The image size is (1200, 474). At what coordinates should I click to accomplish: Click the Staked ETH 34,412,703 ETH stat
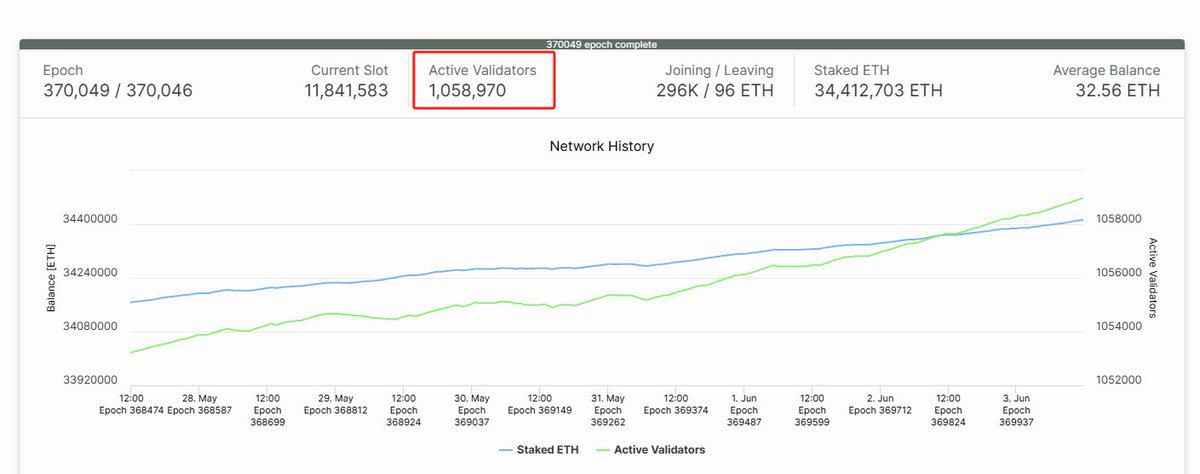878,91
